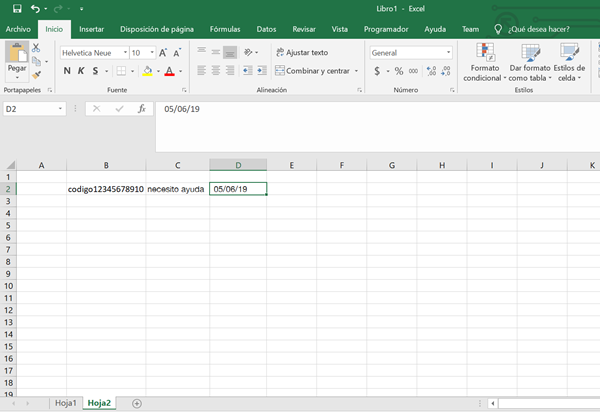Click the add new sheet plus icon

137,403
